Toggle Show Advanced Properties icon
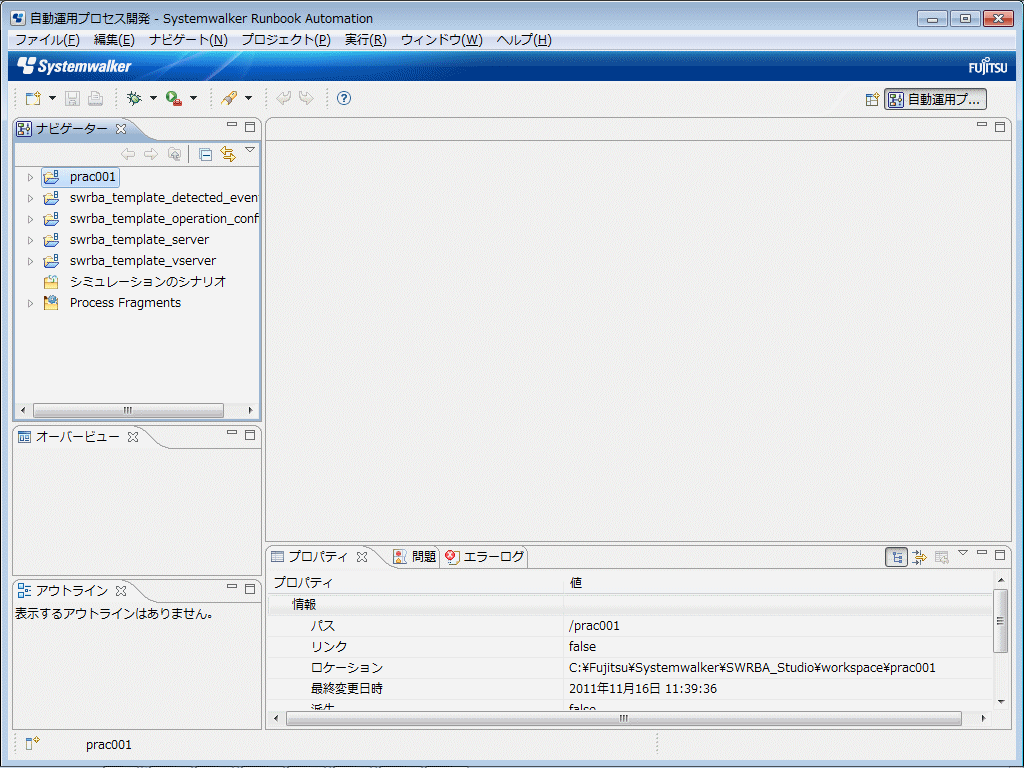 [919, 557]
